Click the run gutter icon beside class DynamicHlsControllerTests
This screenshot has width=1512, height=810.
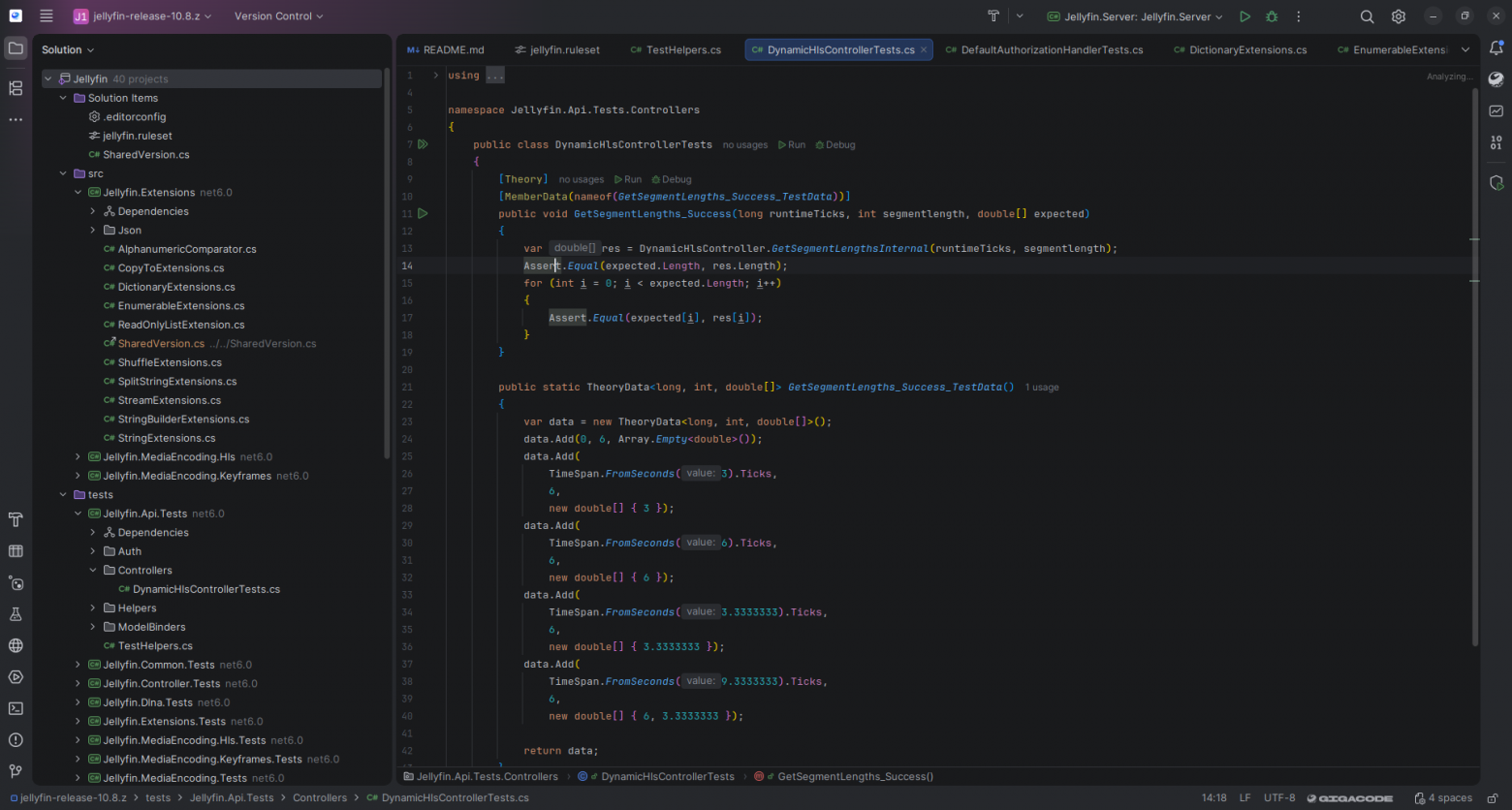pyautogui.click(x=423, y=144)
